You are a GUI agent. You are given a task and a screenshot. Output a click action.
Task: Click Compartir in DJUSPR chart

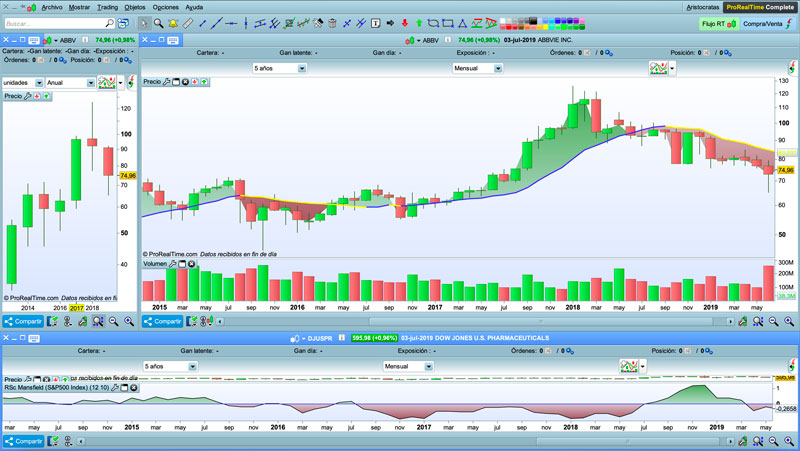point(23,441)
